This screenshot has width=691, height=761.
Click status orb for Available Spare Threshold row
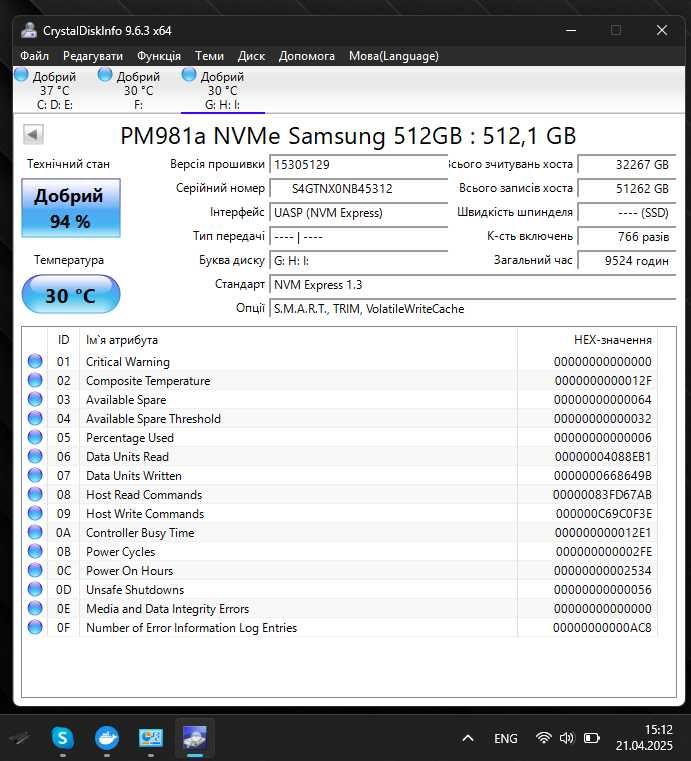pos(35,418)
